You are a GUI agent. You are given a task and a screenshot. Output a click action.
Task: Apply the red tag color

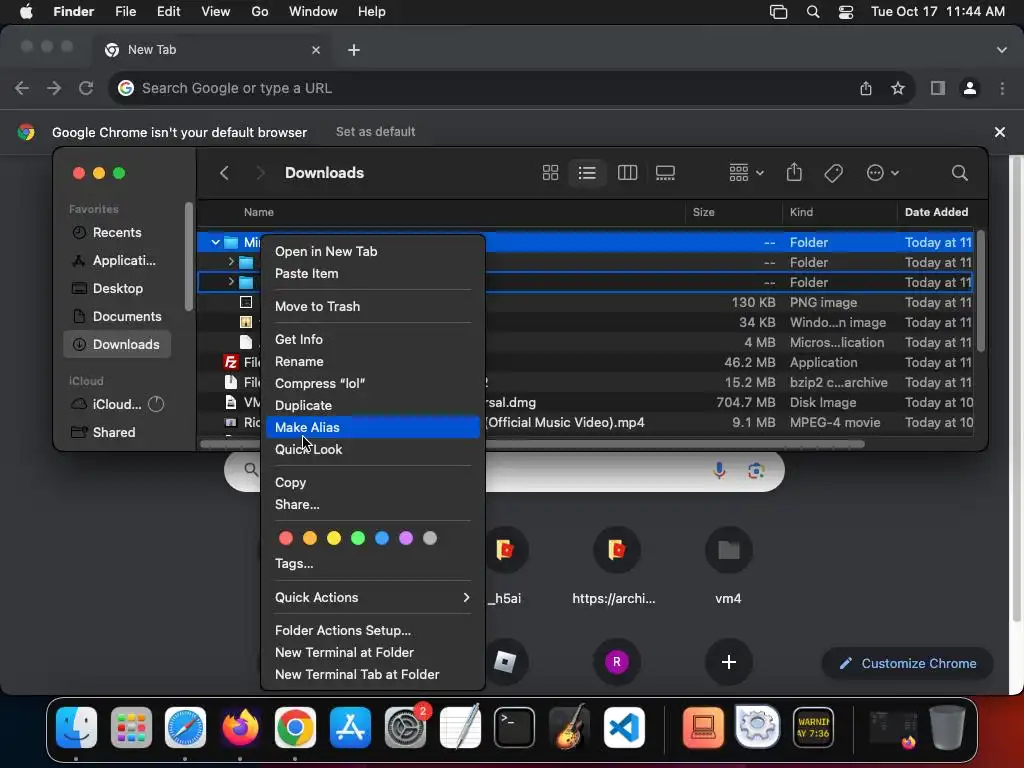coord(285,538)
